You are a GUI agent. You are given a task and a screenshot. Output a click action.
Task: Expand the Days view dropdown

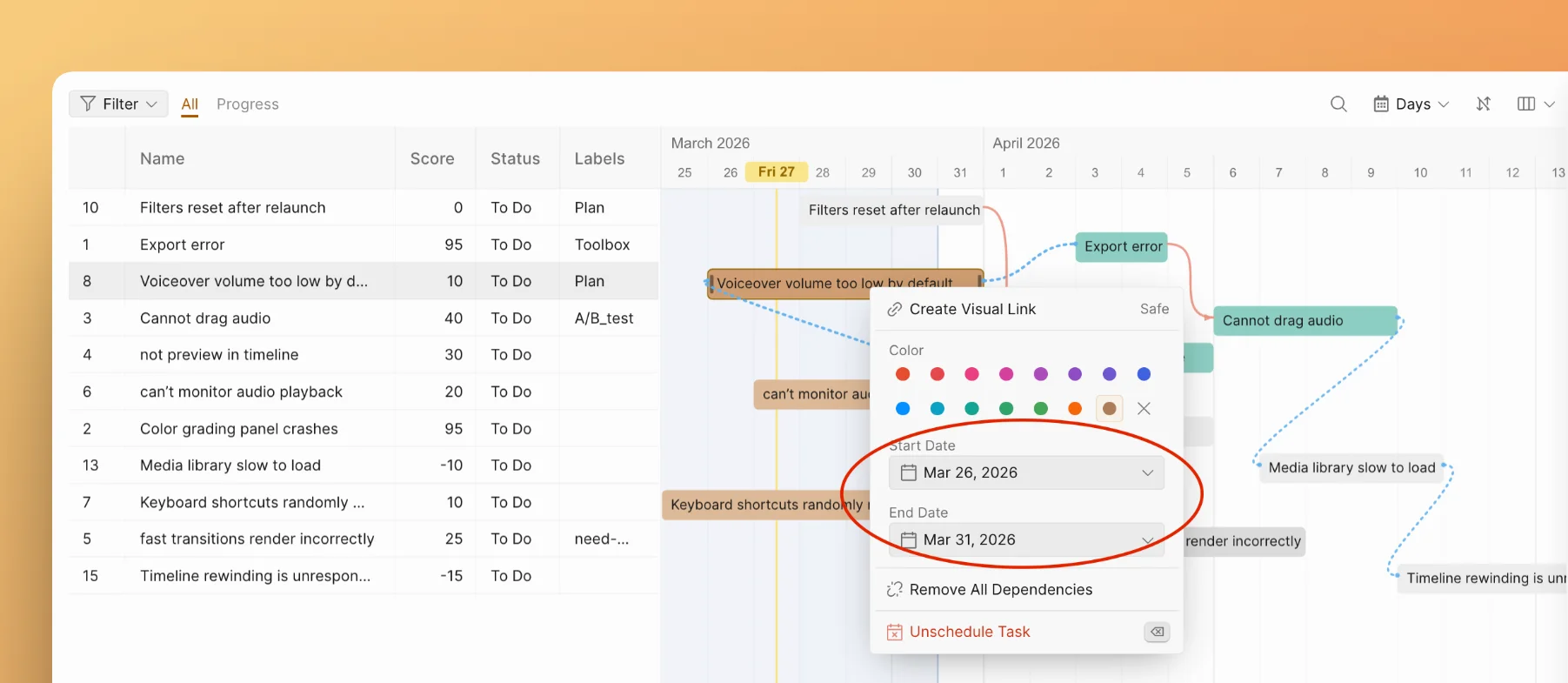(x=1411, y=104)
